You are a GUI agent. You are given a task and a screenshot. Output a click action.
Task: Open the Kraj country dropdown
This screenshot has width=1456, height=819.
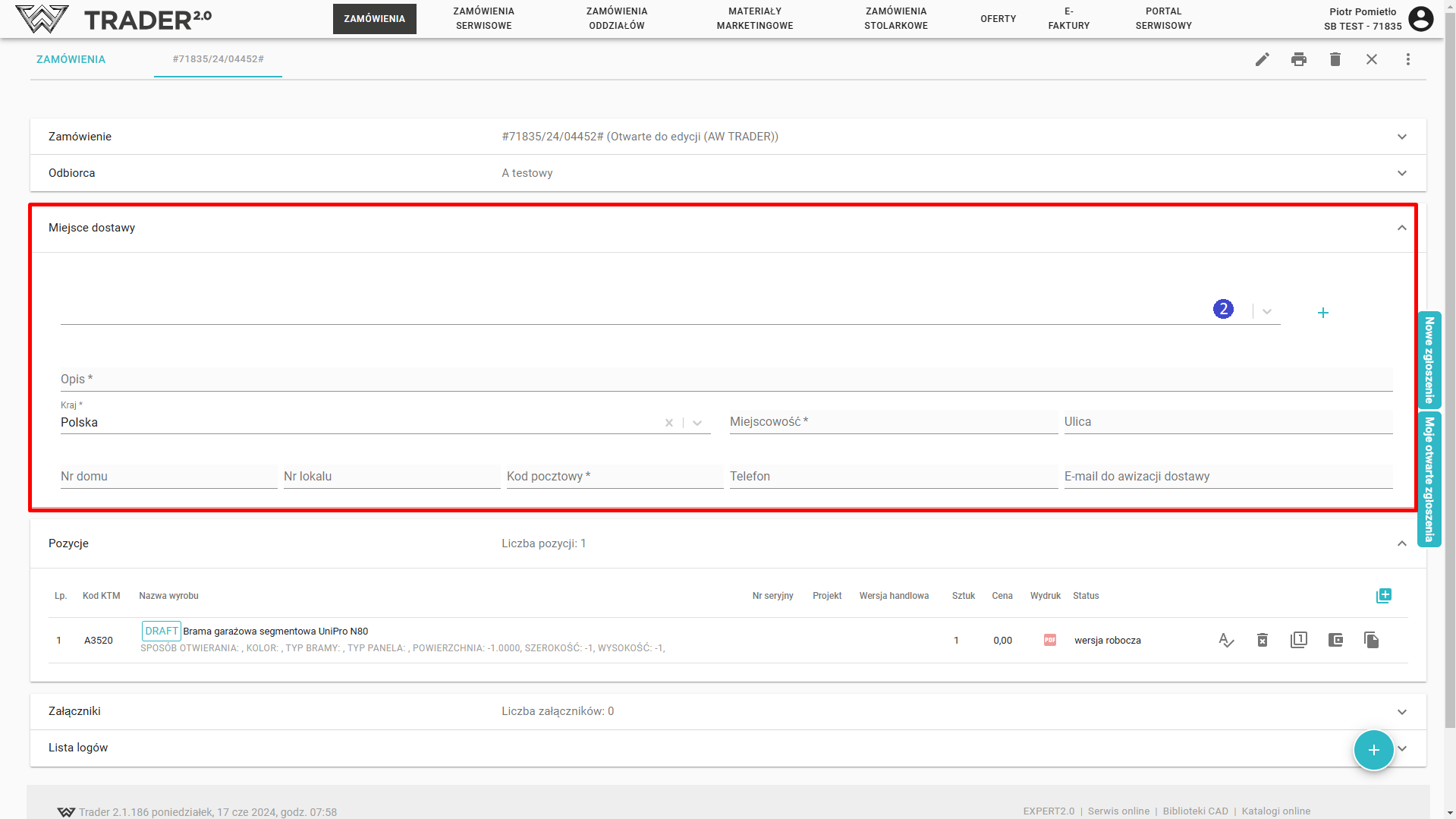click(x=697, y=423)
